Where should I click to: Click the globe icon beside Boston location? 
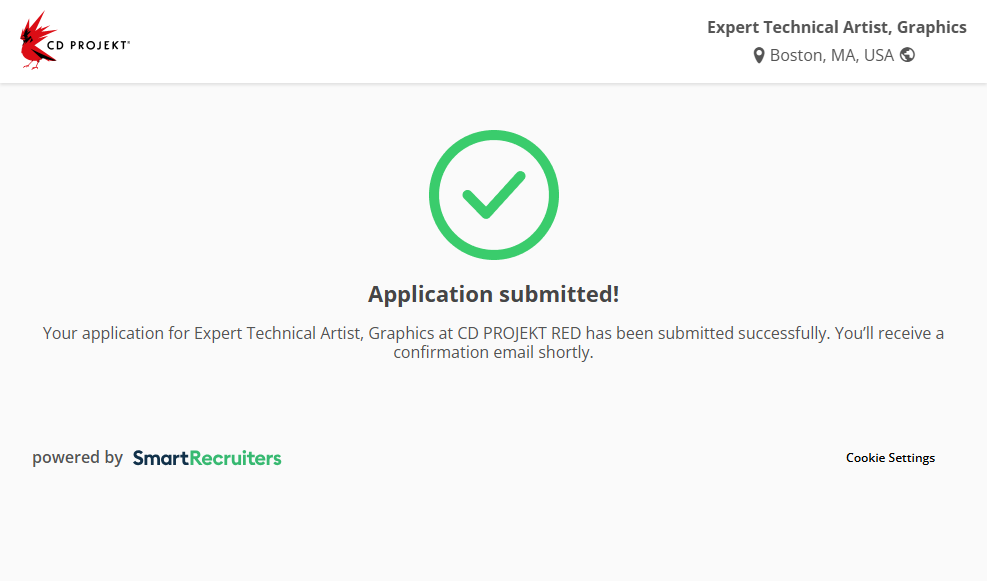pos(907,55)
